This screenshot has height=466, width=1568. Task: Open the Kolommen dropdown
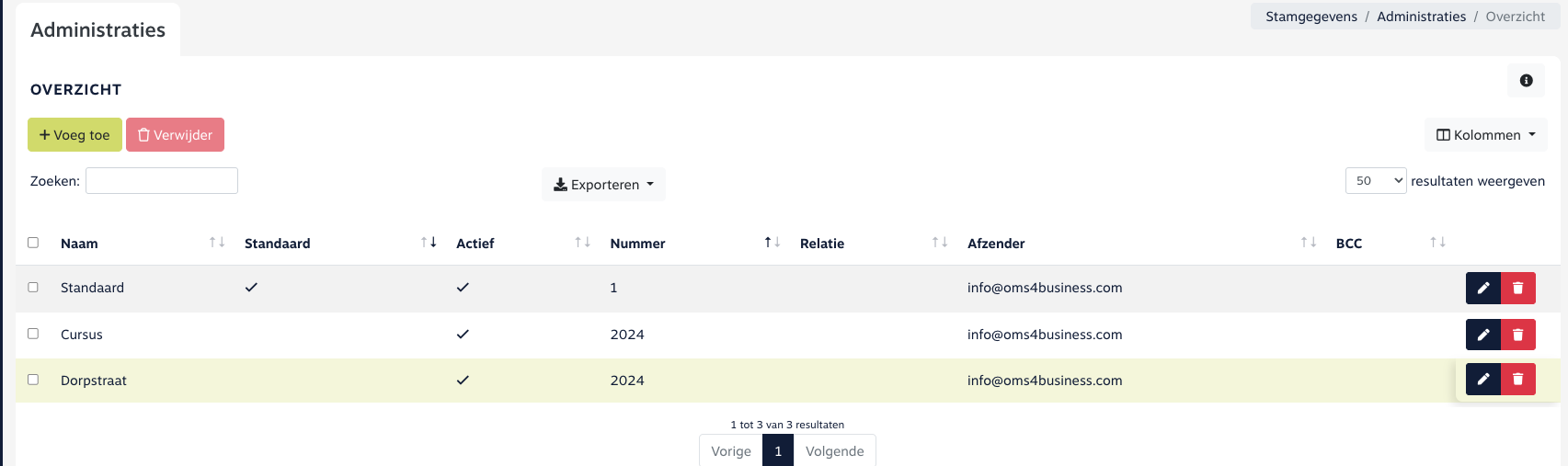(1485, 135)
